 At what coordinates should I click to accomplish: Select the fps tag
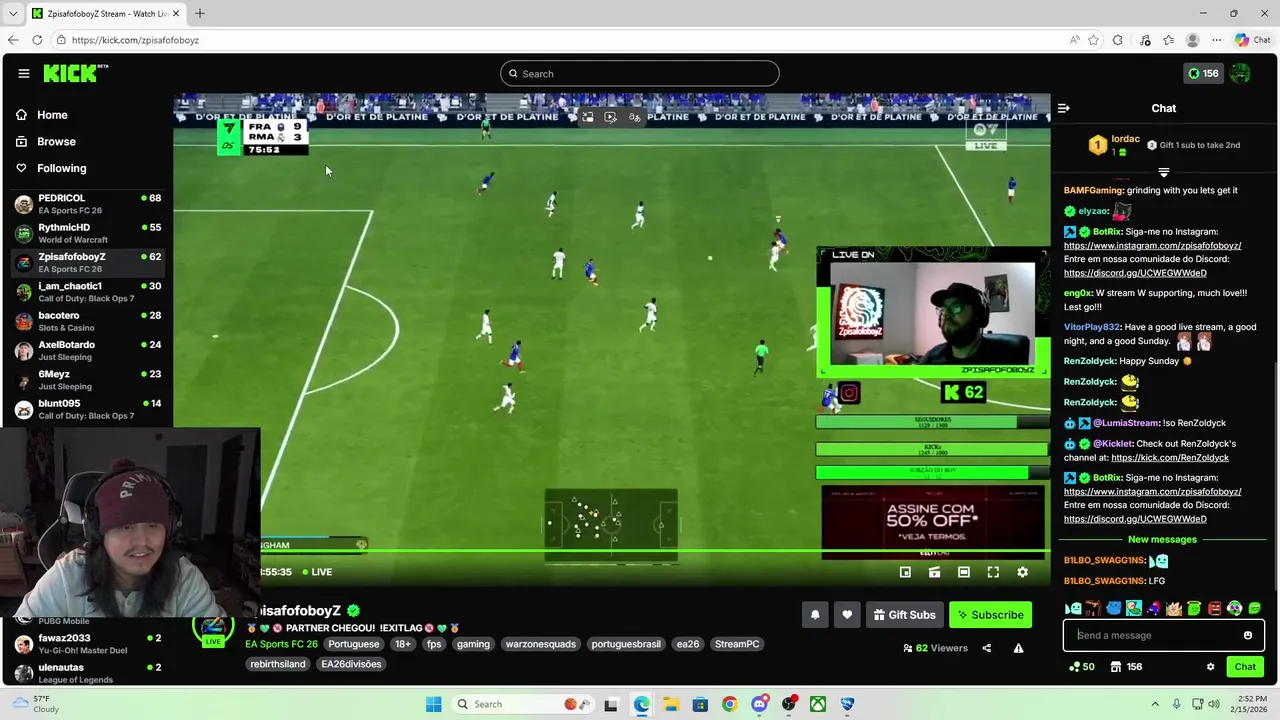click(434, 644)
